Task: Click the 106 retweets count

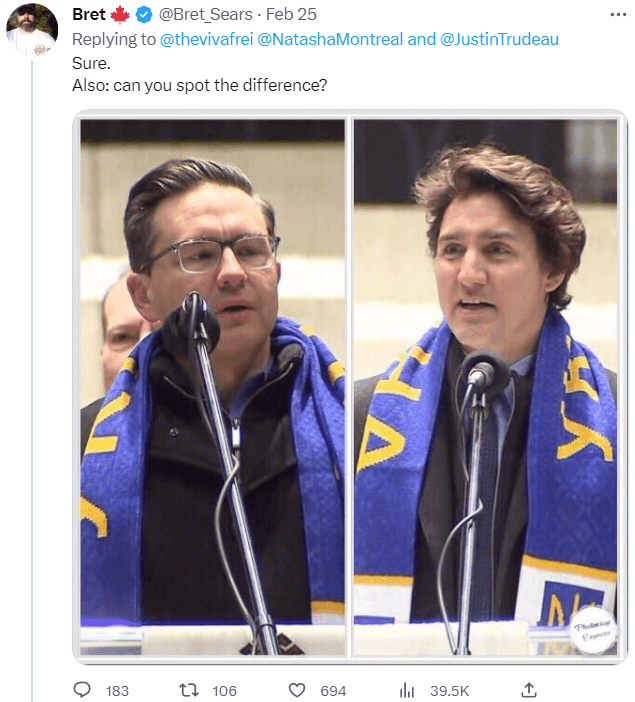Action: click(224, 691)
